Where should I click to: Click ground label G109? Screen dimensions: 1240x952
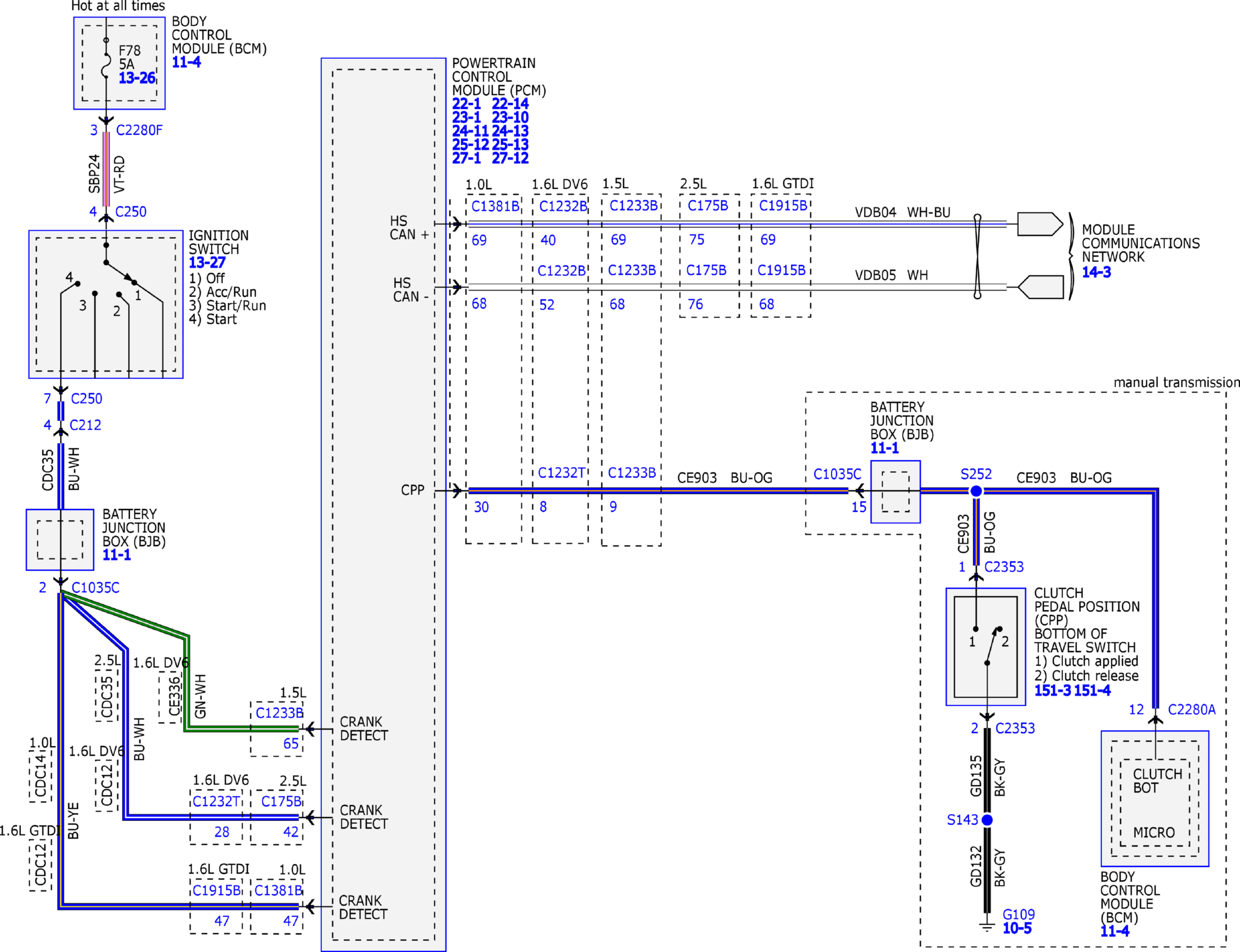point(1018,914)
